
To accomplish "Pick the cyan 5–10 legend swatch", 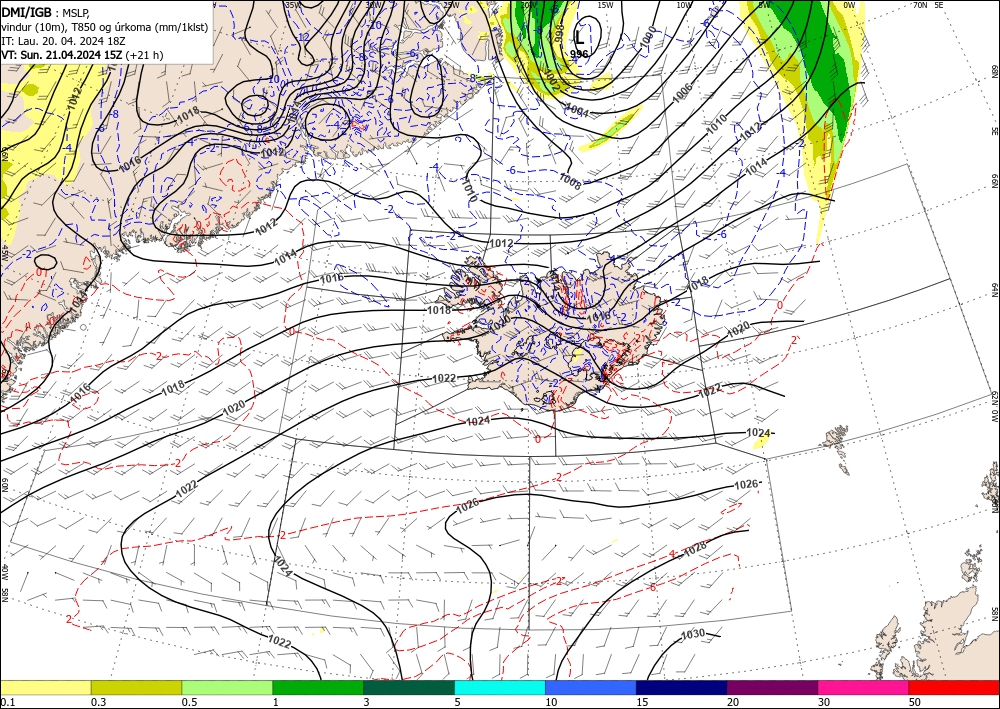I will (x=500, y=687).
